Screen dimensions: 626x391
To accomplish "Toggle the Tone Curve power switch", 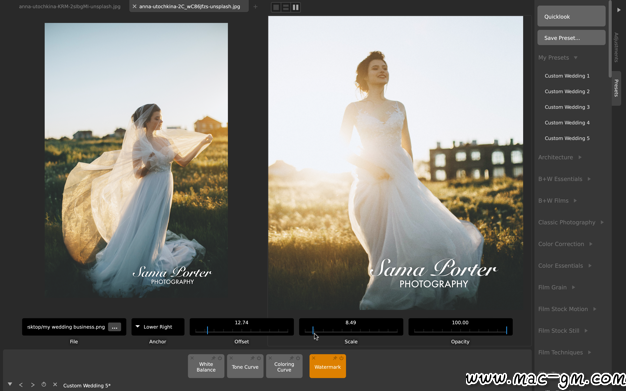I will (x=259, y=358).
